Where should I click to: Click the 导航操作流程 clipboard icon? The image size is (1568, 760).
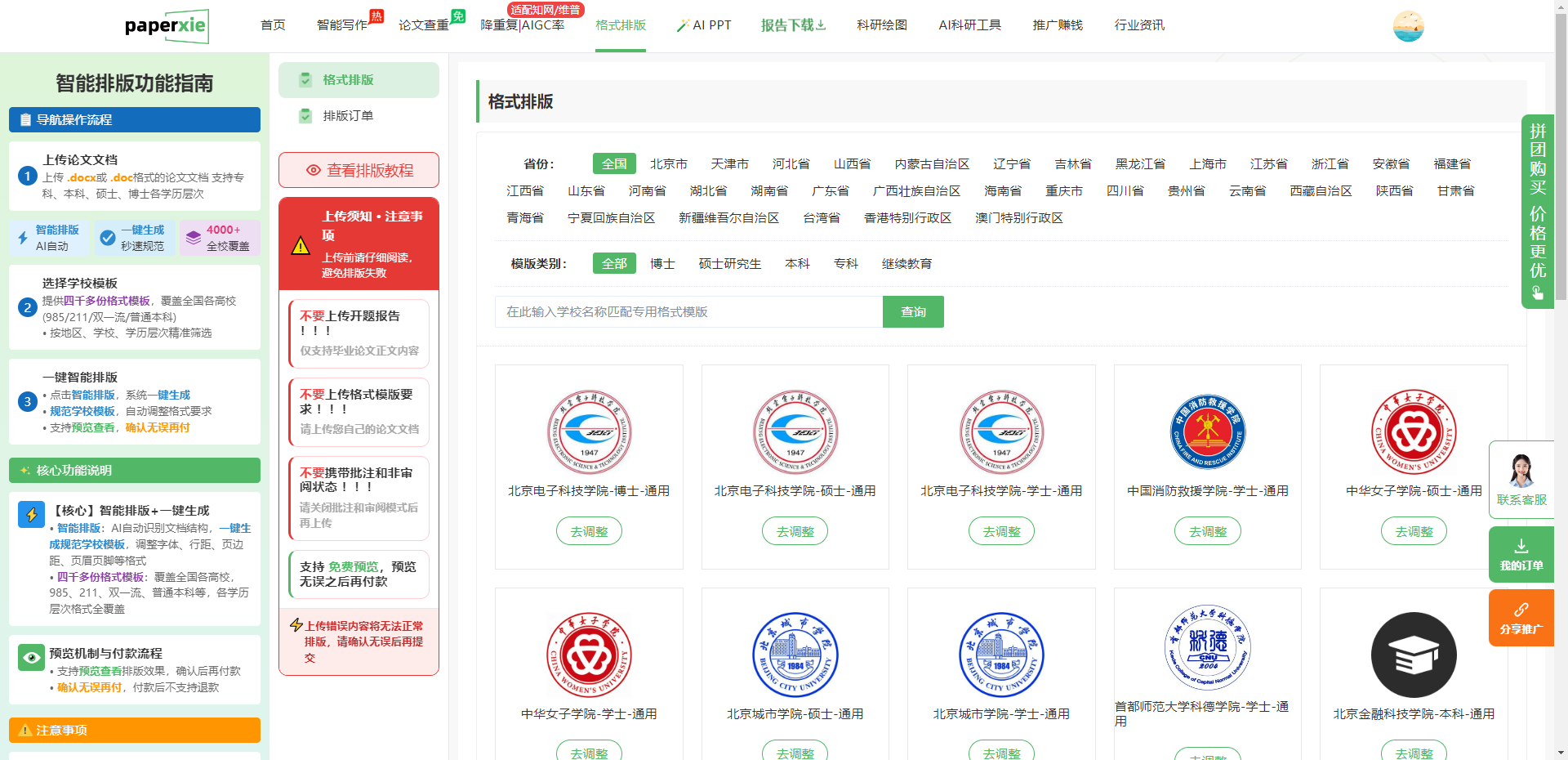click(x=25, y=120)
